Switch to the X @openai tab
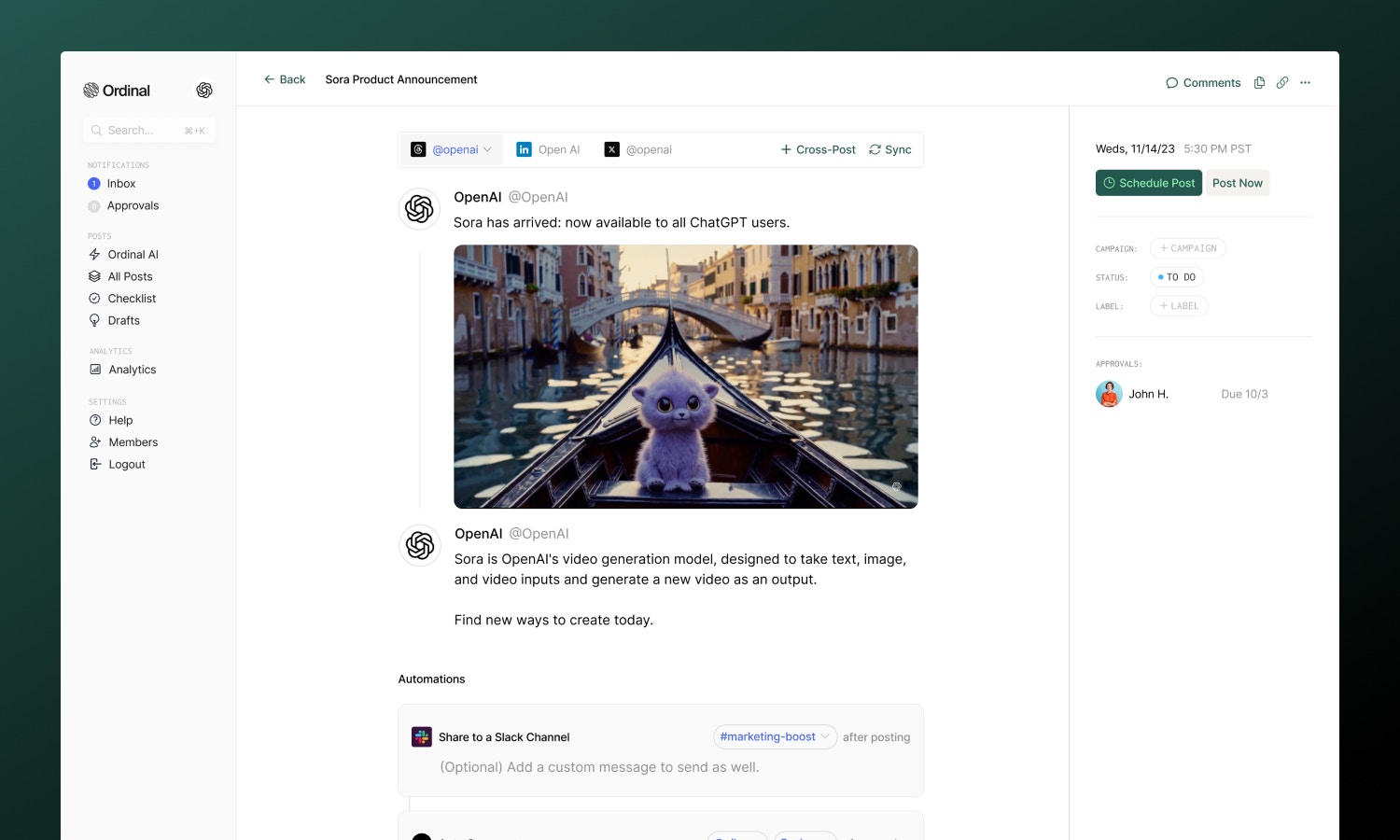The width and height of the screenshot is (1400, 840). [x=638, y=149]
